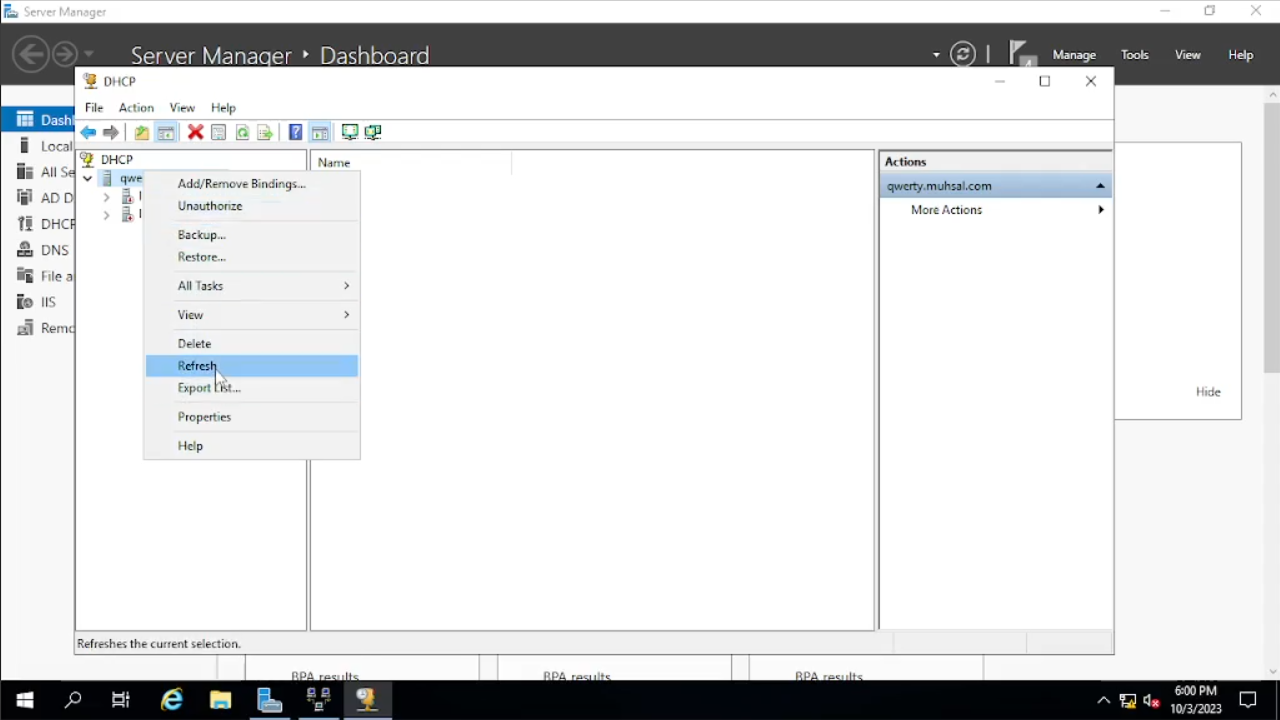Choose Unauthorize in the context menu
The height and width of the screenshot is (720, 1280).
pyautogui.click(x=210, y=206)
